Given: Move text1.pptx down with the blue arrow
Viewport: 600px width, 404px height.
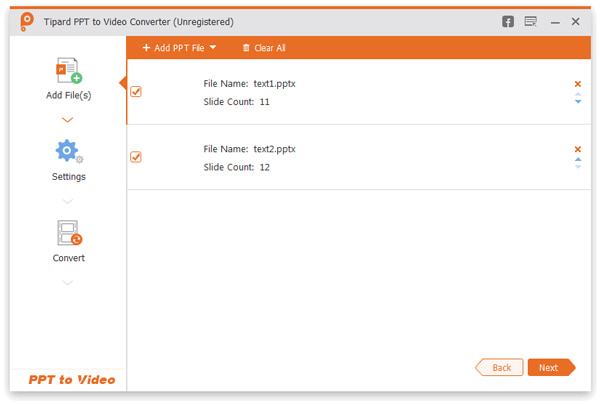Looking at the screenshot, I should point(578,101).
